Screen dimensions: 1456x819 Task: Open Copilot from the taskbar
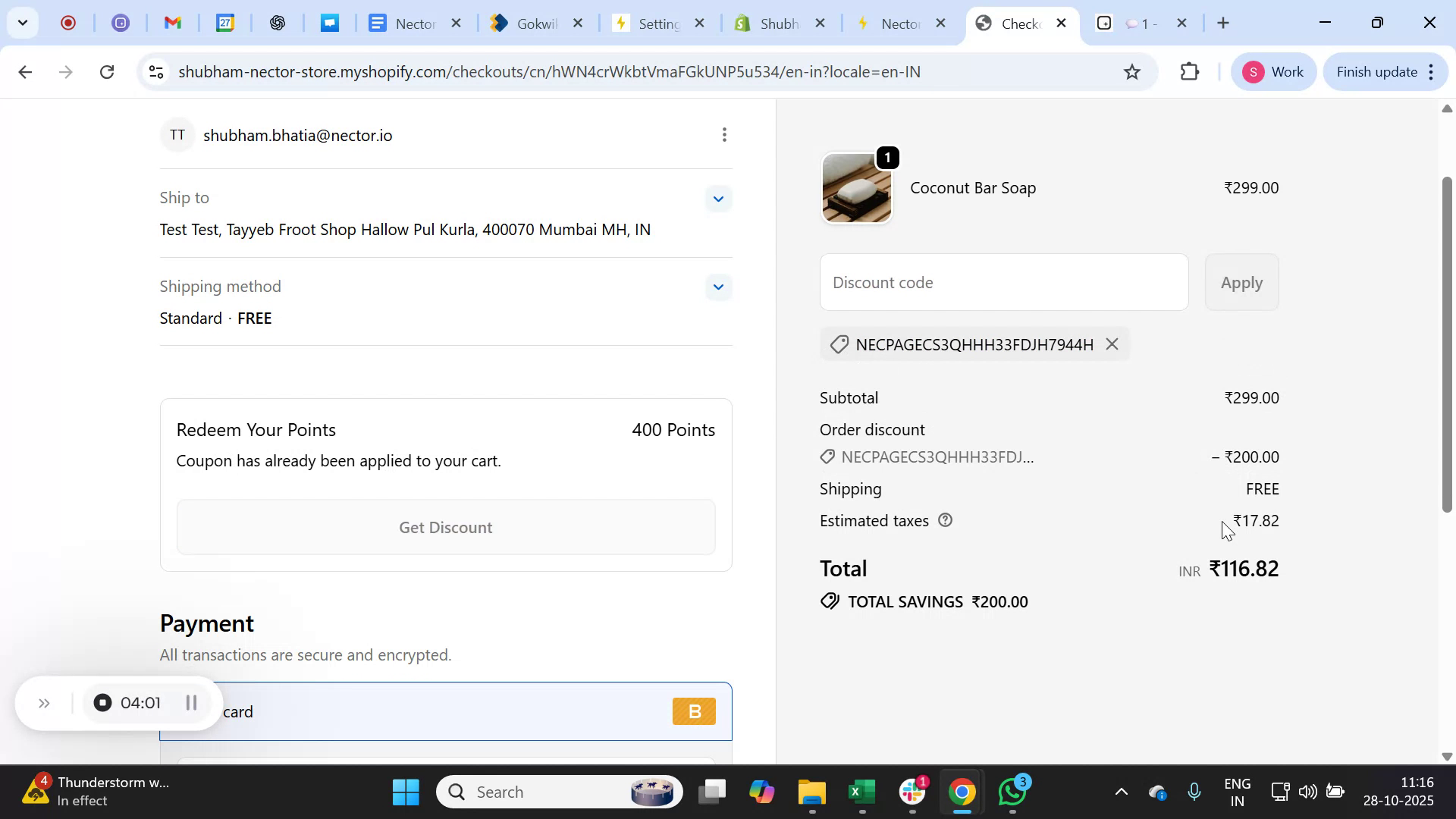point(762,791)
